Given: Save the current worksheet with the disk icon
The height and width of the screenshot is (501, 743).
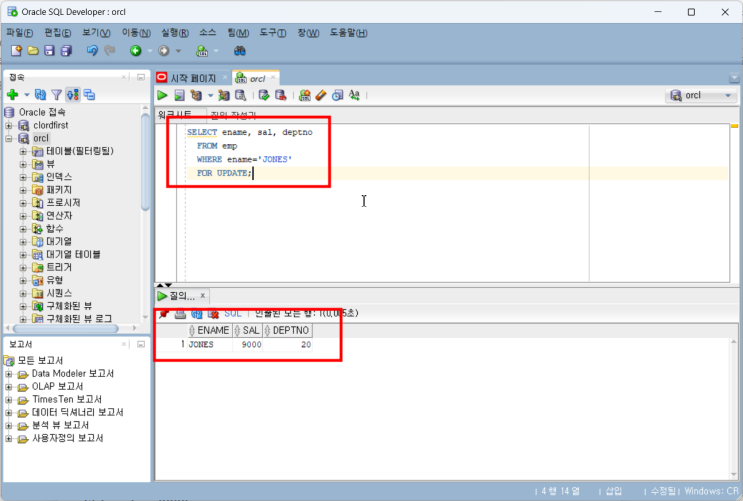Looking at the screenshot, I should [x=49, y=51].
